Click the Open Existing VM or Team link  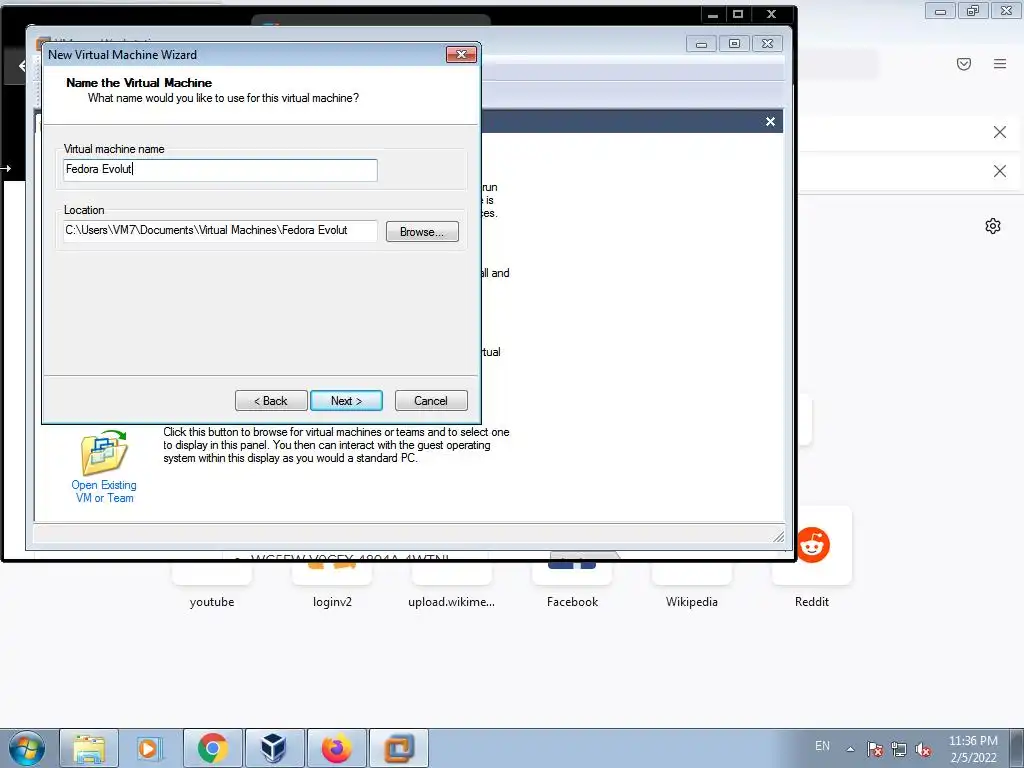click(x=104, y=491)
